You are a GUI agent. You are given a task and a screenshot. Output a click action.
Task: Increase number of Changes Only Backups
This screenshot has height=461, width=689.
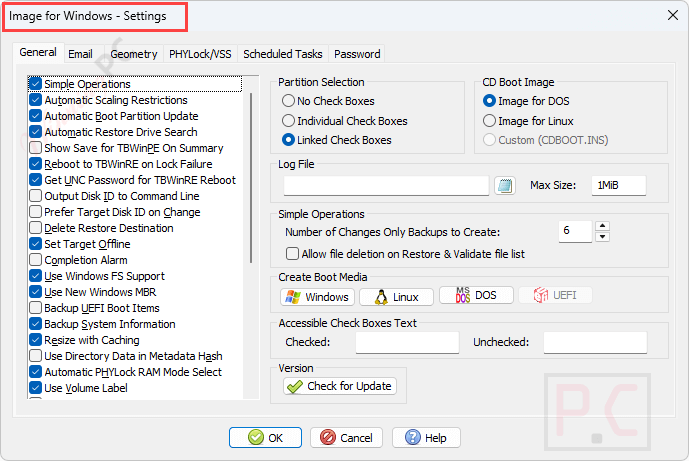[602, 226]
